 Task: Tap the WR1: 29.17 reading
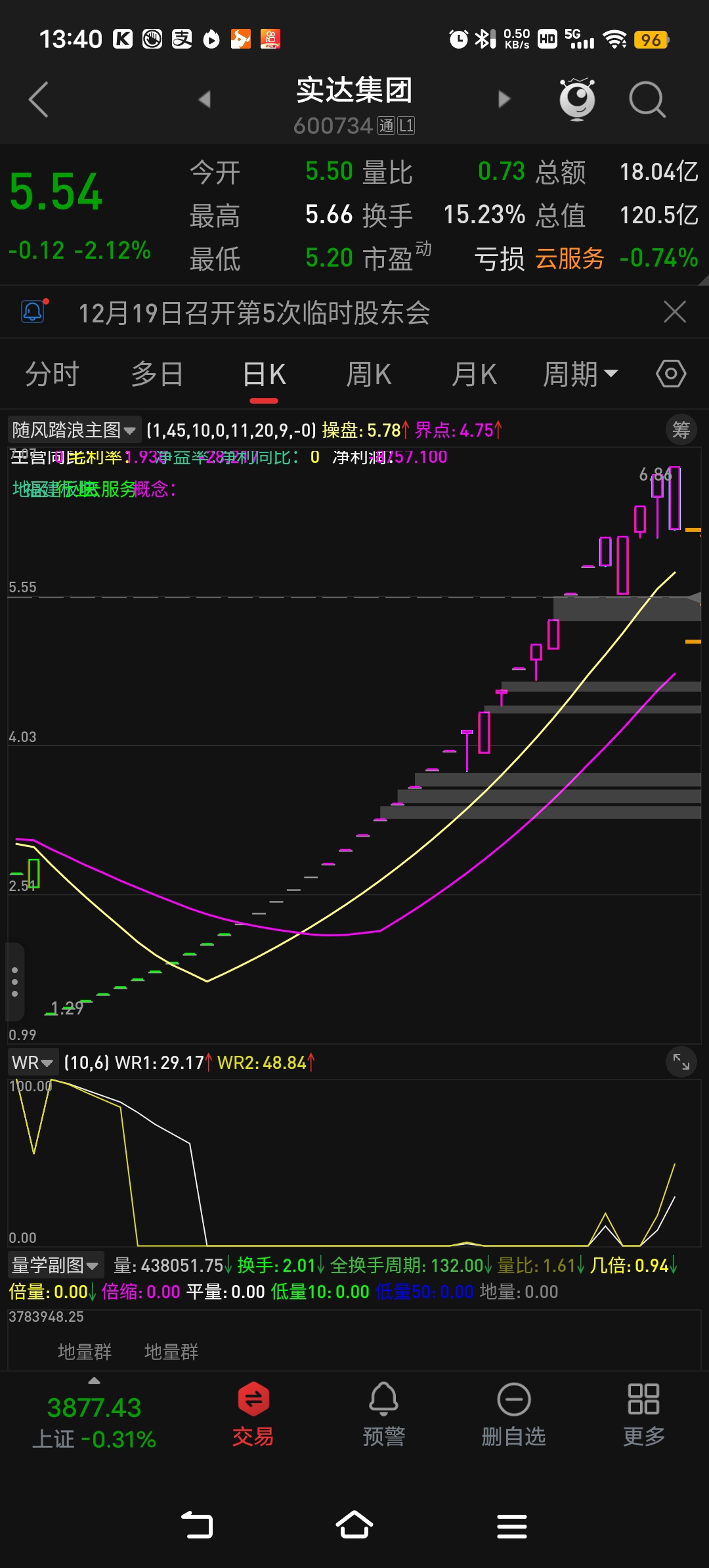pos(163,1062)
